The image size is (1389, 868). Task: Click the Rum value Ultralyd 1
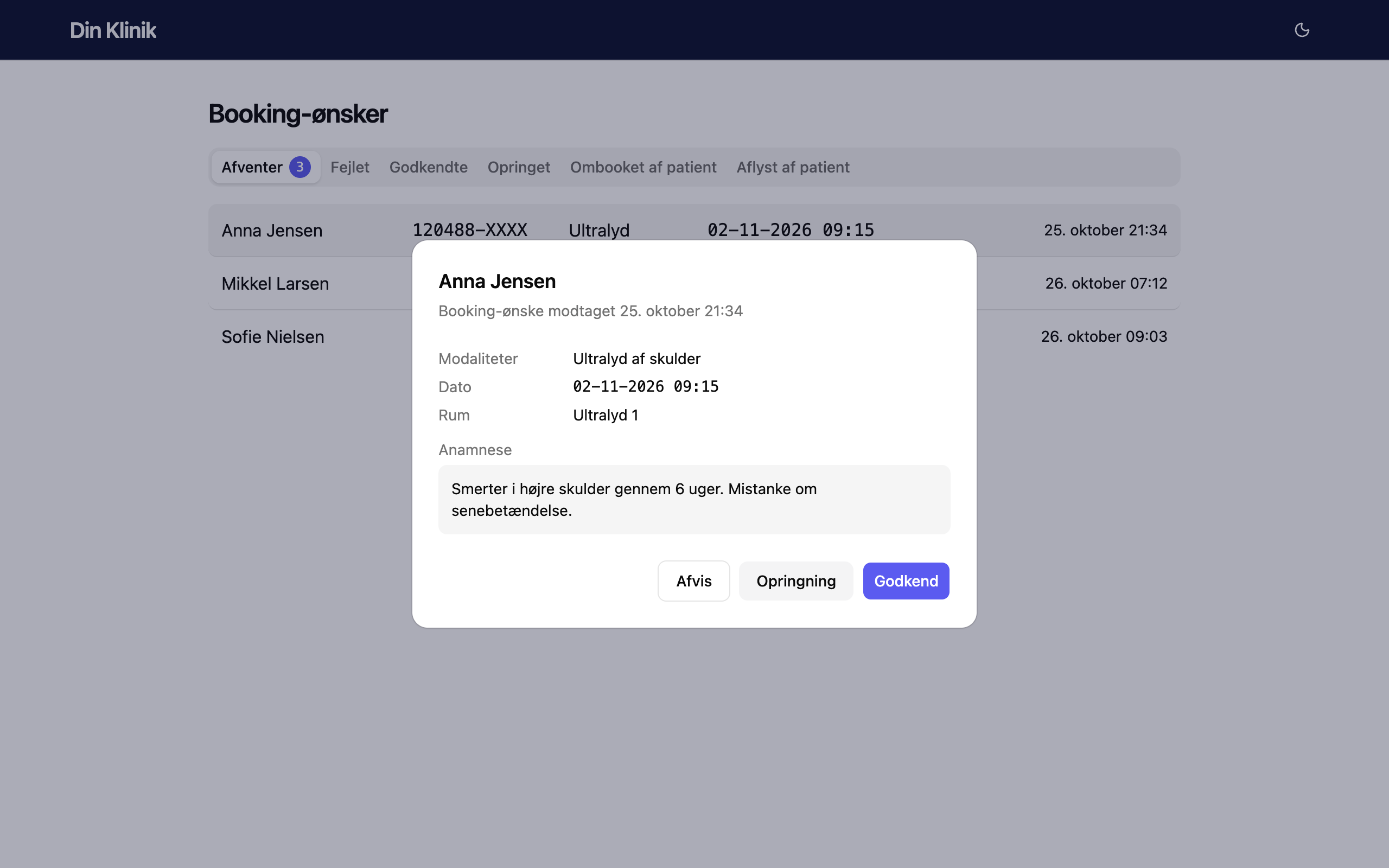click(606, 415)
